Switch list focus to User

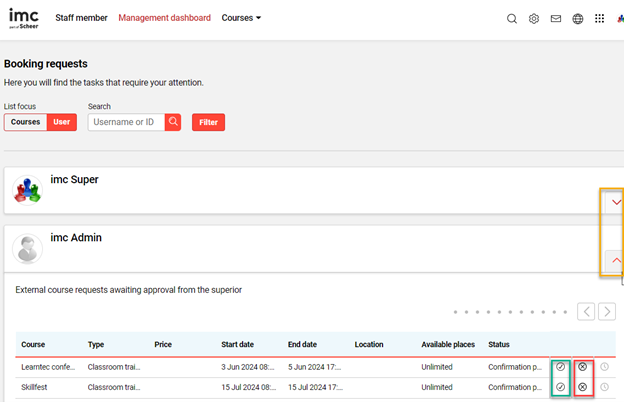(x=62, y=122)
